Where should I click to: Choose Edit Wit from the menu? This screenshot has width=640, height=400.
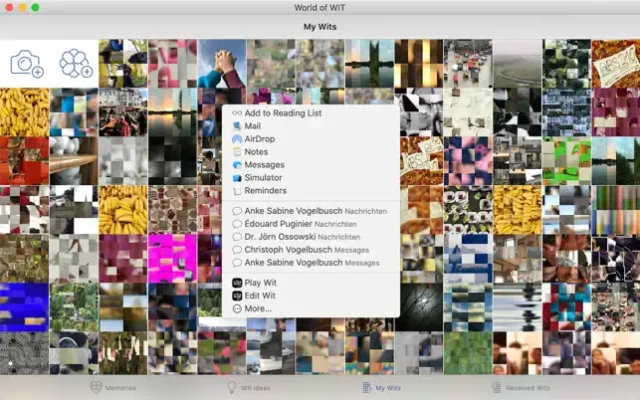coord(259,296)
